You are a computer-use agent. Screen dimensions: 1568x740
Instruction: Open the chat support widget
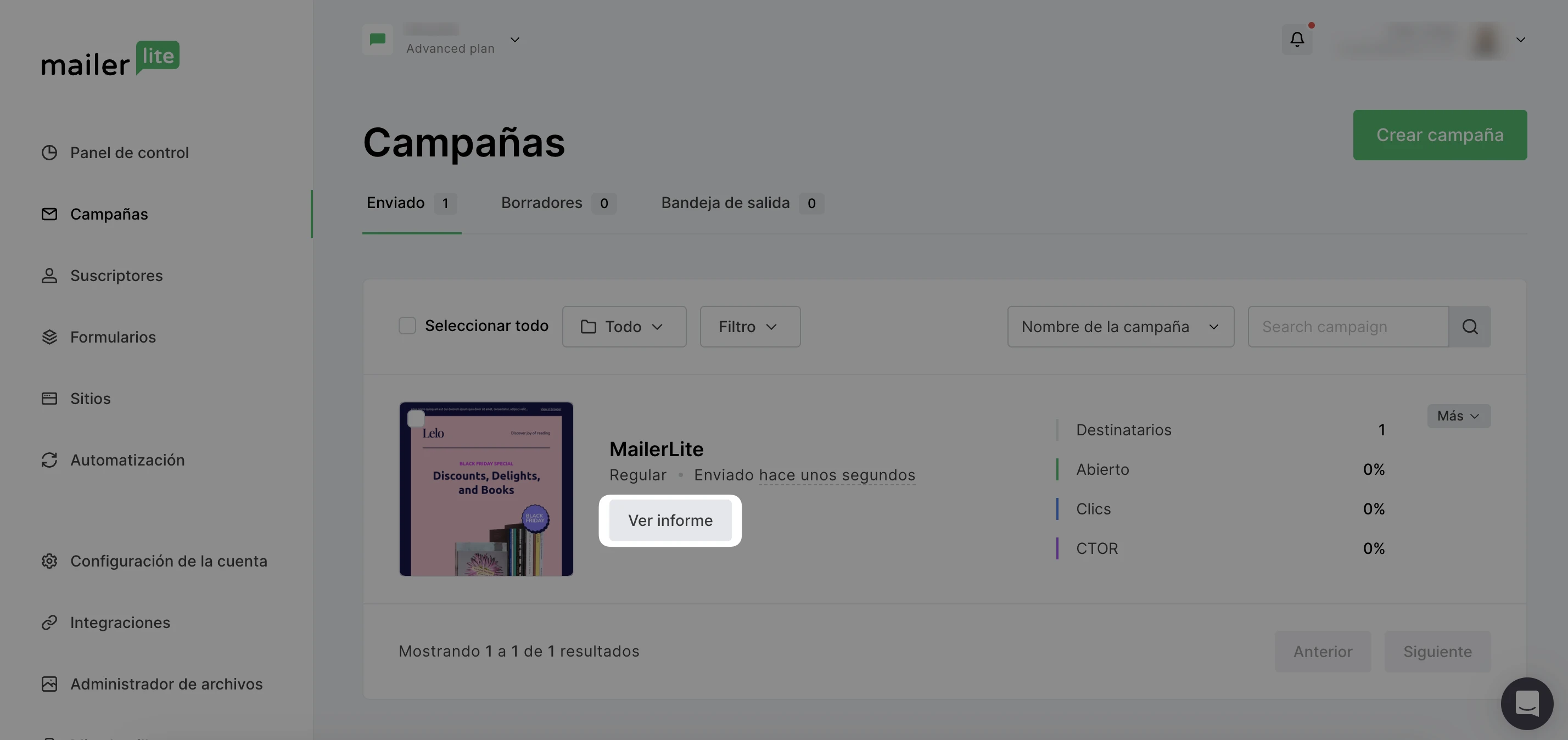(1527, 703)
